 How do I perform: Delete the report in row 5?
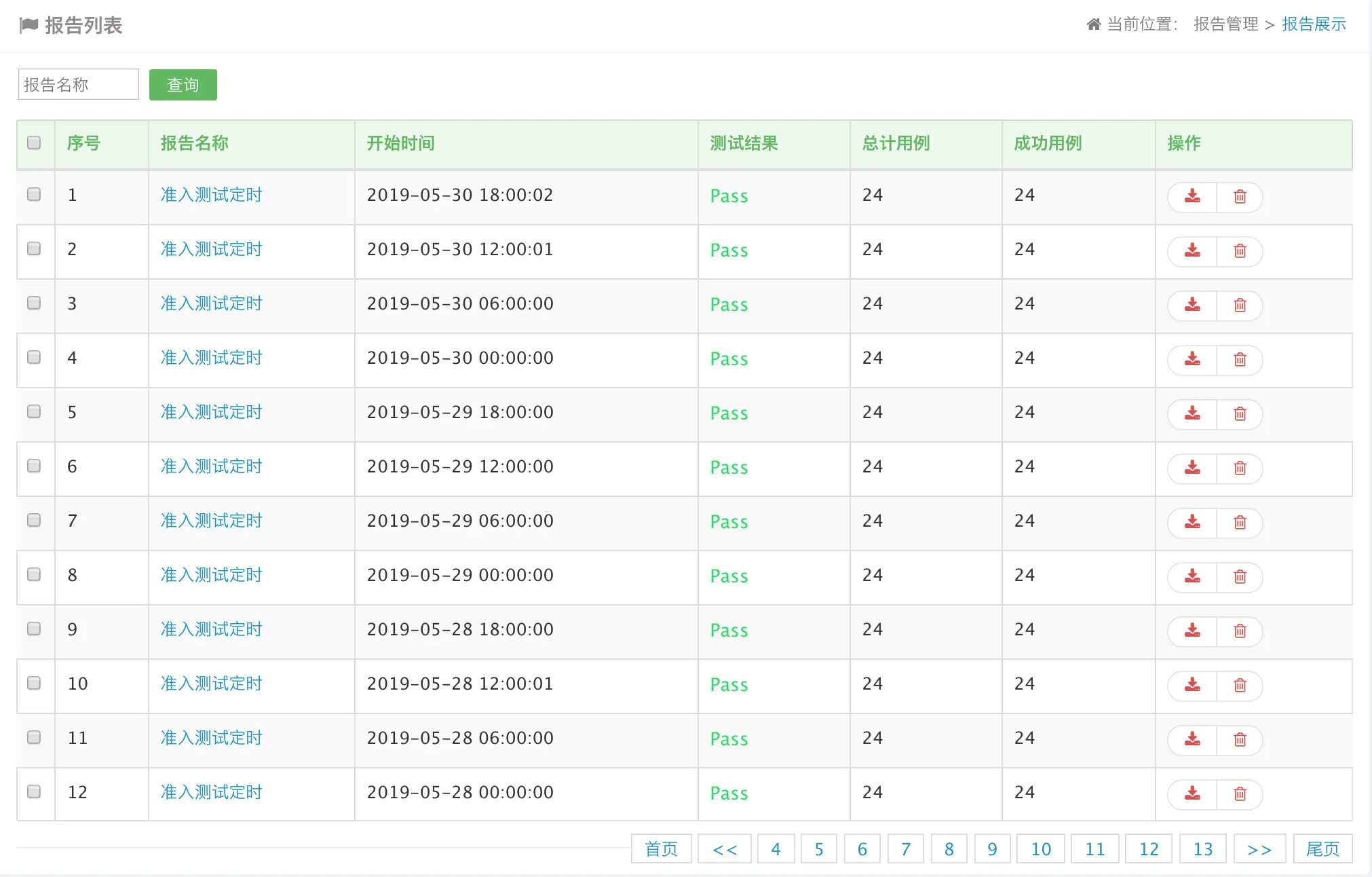click(1240, 414)
